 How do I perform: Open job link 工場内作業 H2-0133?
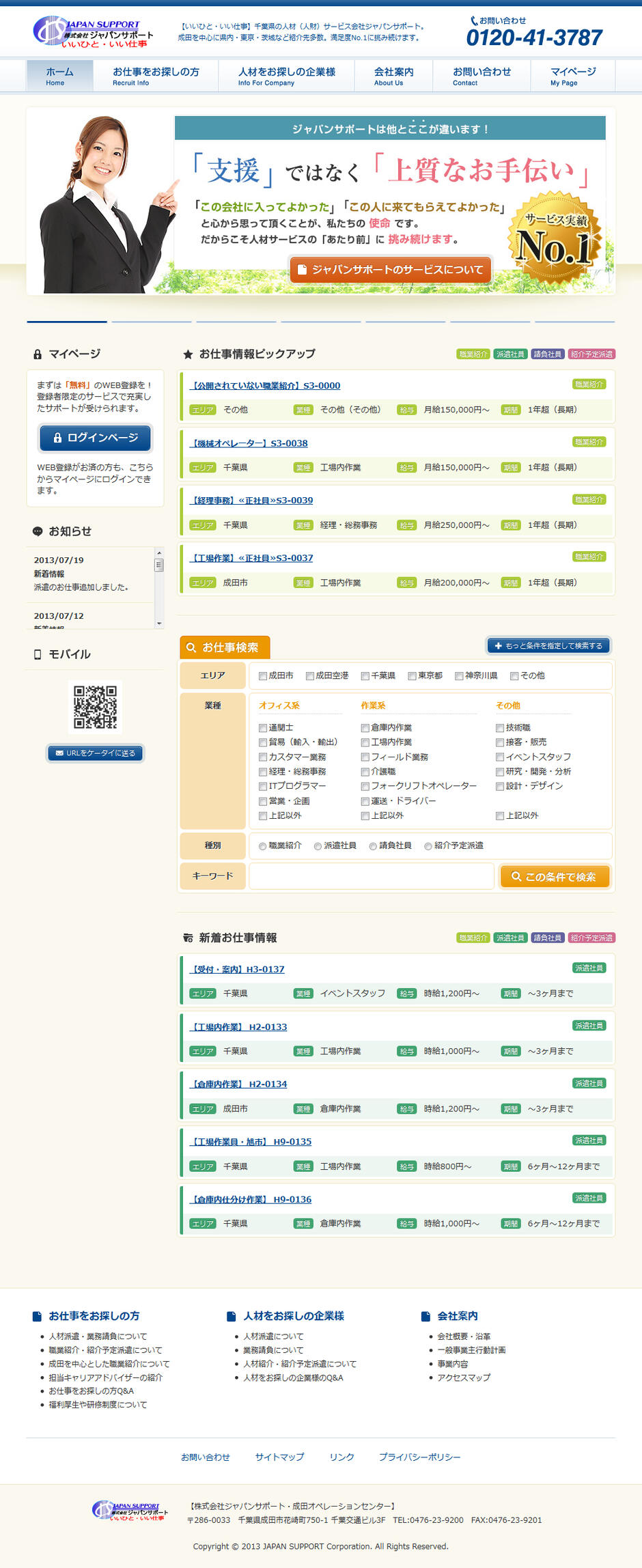(238, 1027)
